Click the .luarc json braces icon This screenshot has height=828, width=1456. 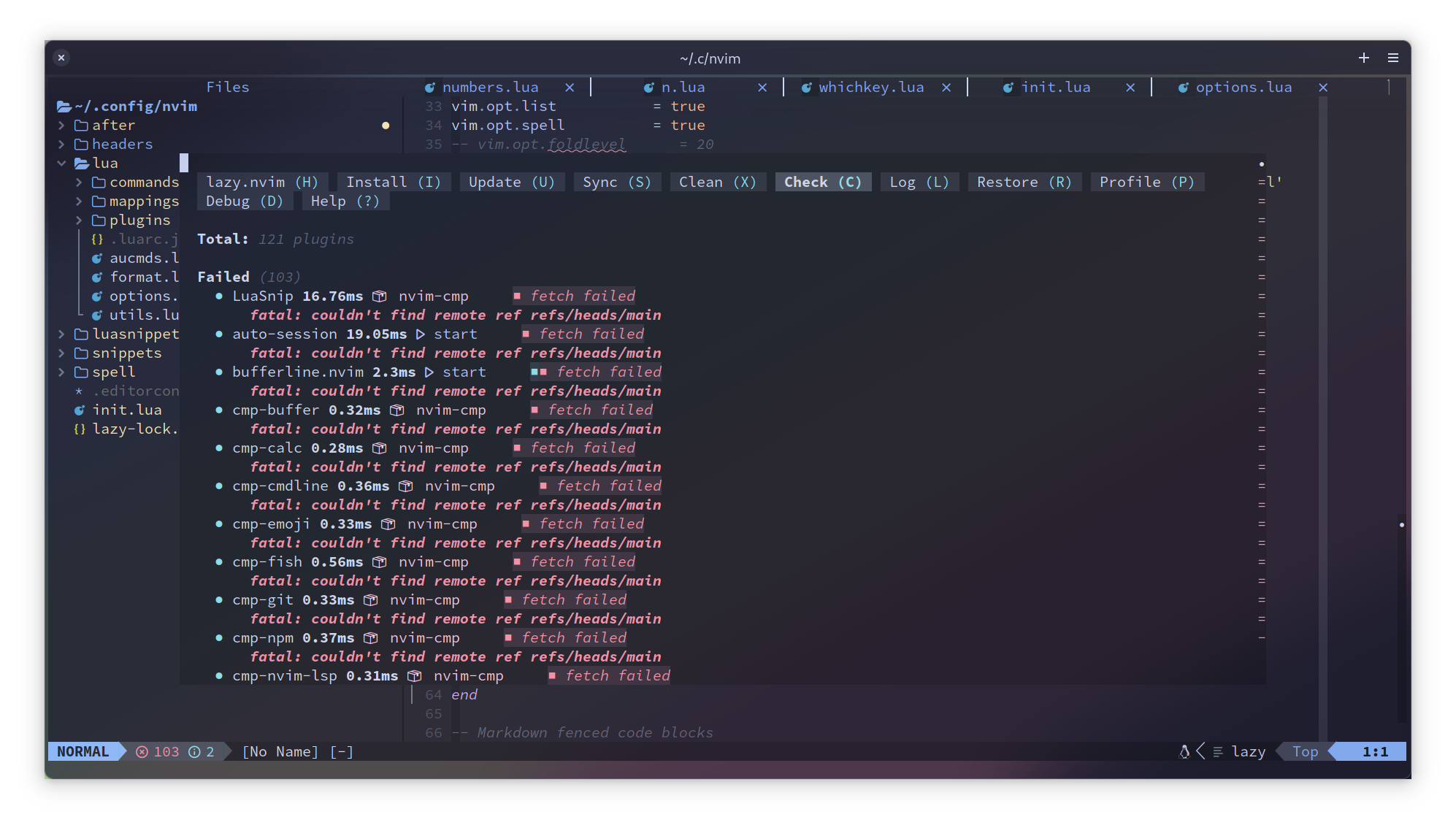97,239
